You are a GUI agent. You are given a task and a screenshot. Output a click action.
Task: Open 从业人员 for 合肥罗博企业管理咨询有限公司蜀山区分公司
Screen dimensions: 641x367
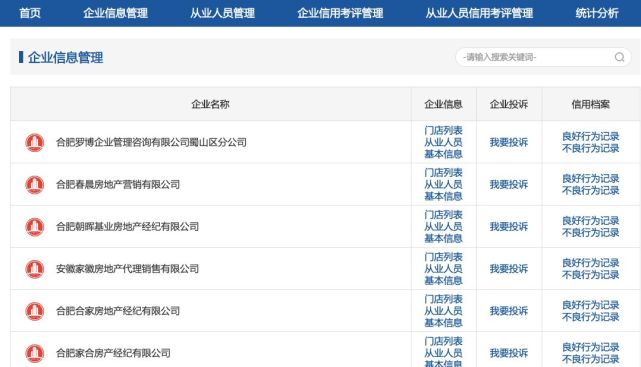[443, 142]
